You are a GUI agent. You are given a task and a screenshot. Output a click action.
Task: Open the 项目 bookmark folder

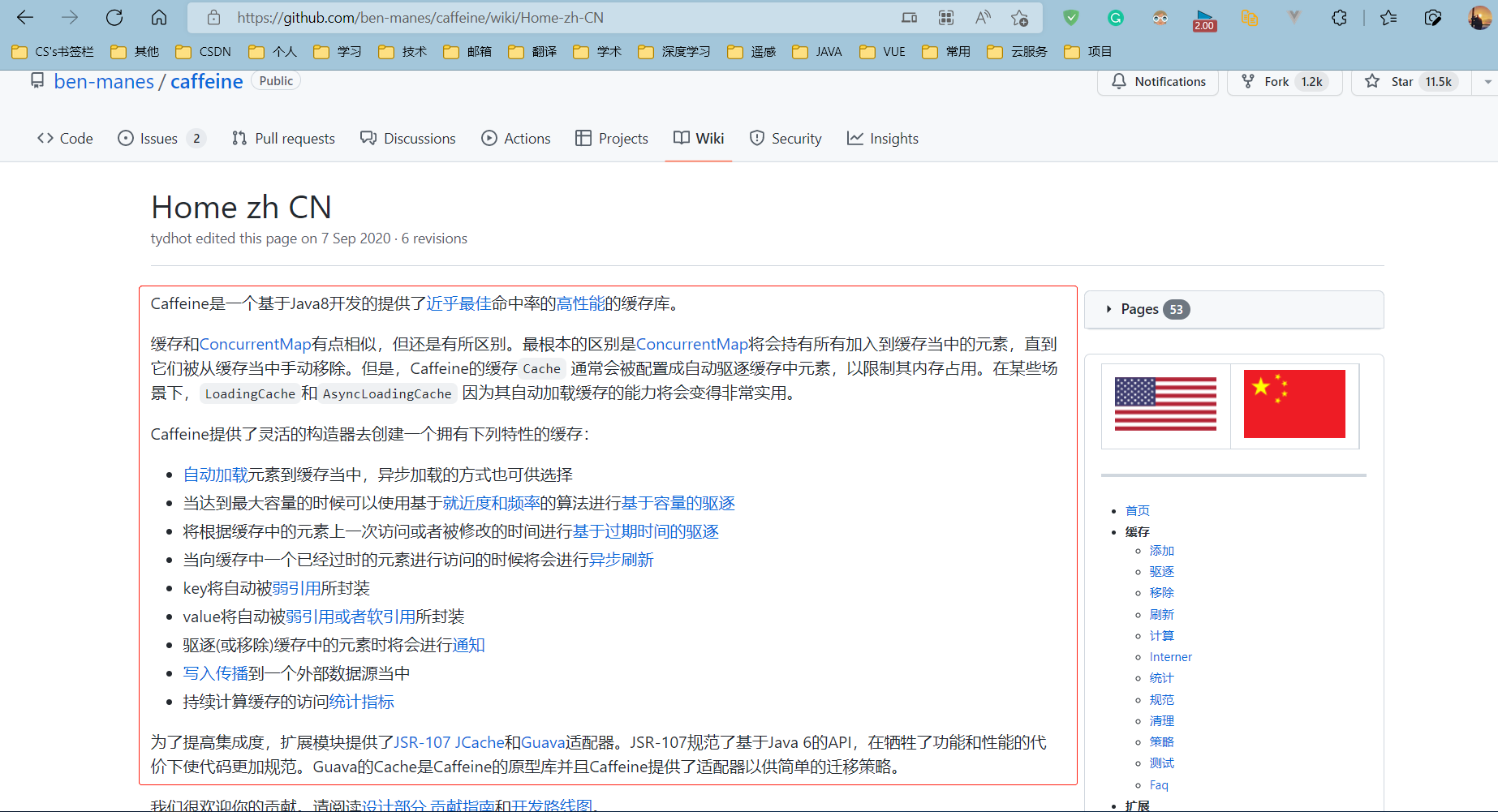click(1088, 52)
